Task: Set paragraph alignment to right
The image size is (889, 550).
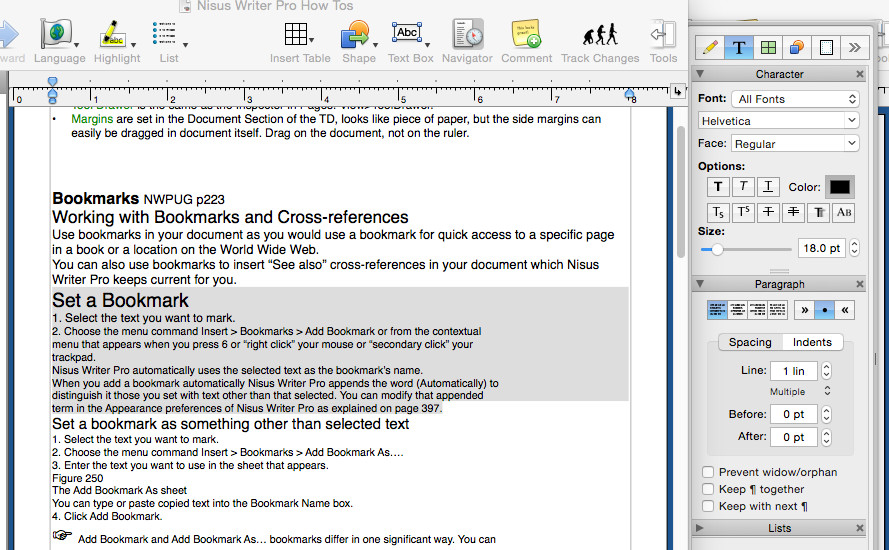Action: point(757,310)
